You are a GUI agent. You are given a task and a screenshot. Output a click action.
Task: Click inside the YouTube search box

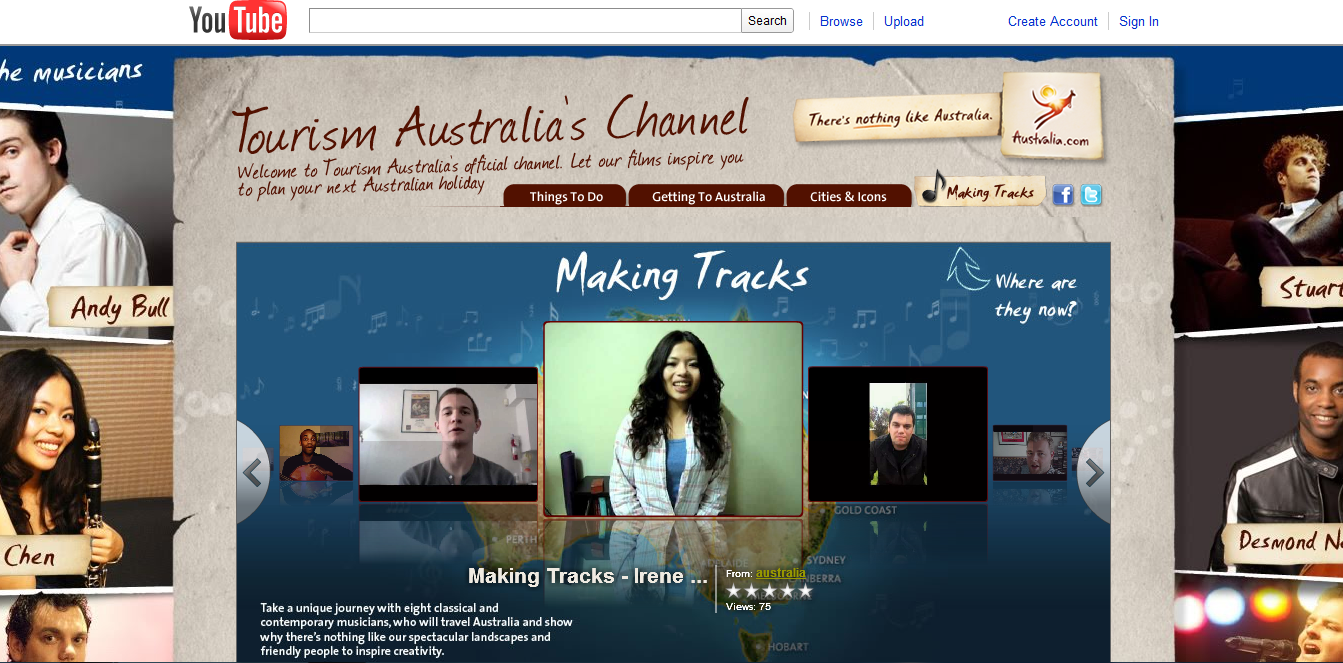(525, 21)
